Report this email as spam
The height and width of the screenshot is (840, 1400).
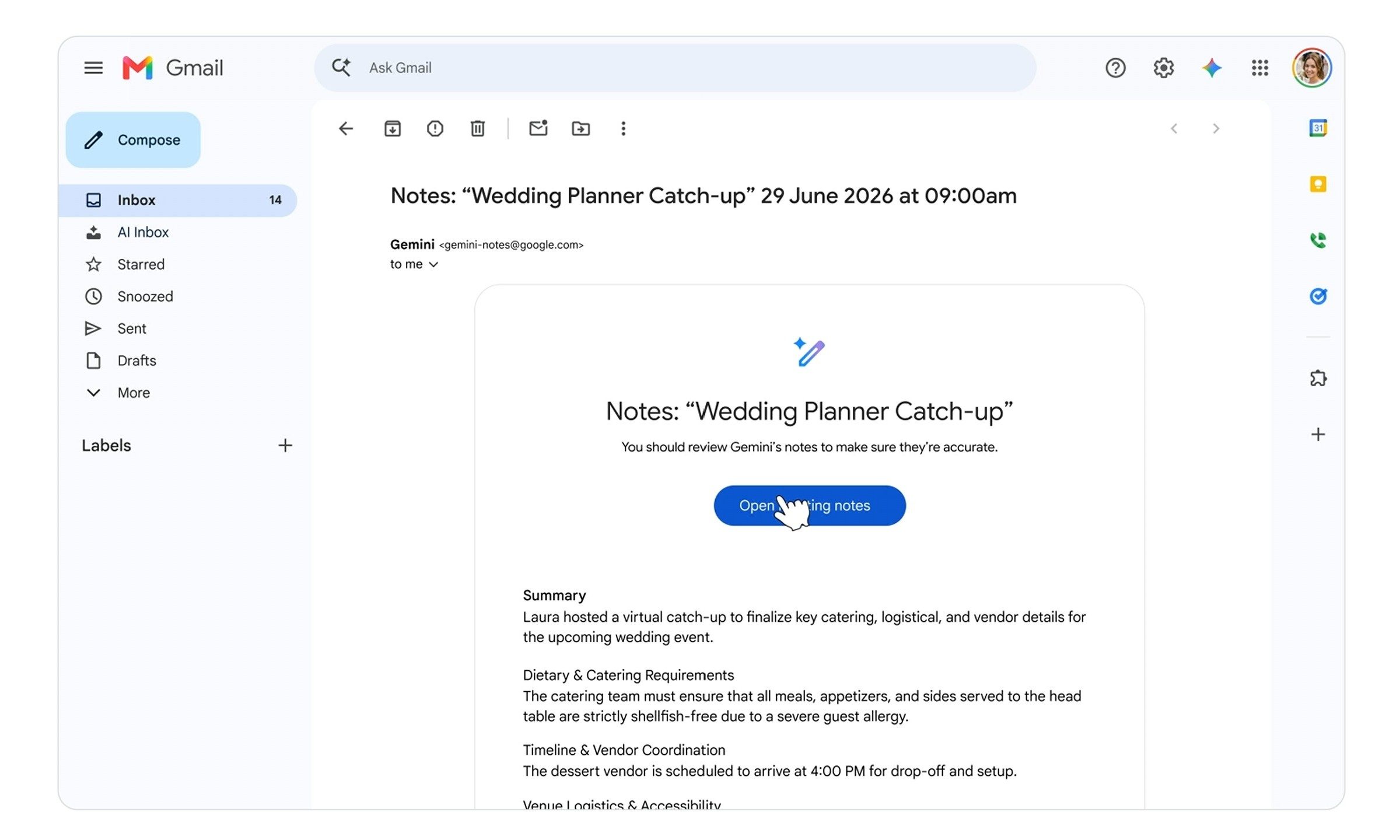(x=435, y=128)
